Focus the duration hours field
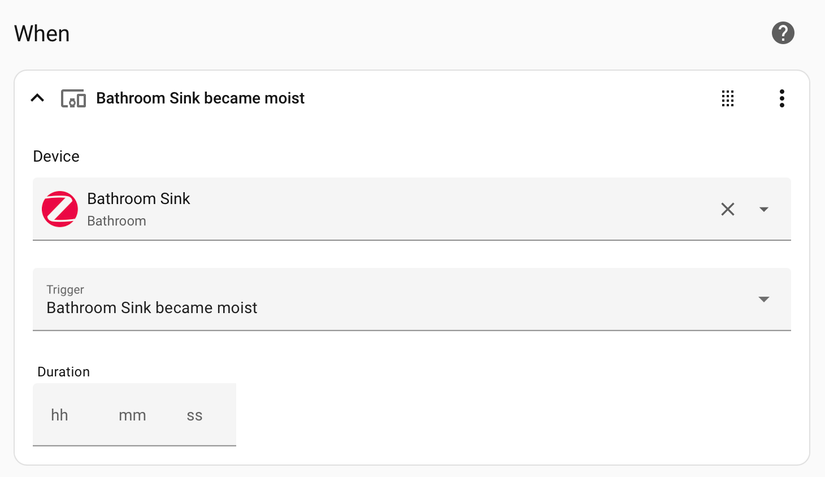This screenshot has height=477, width=825. pos(60,415)
